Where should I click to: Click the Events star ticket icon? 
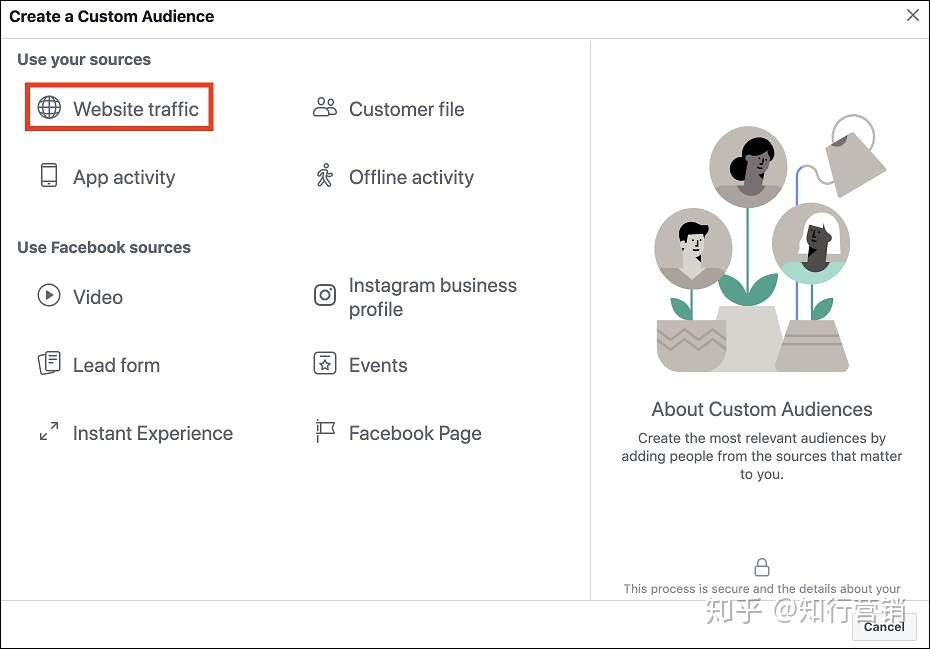pos(323,364)
